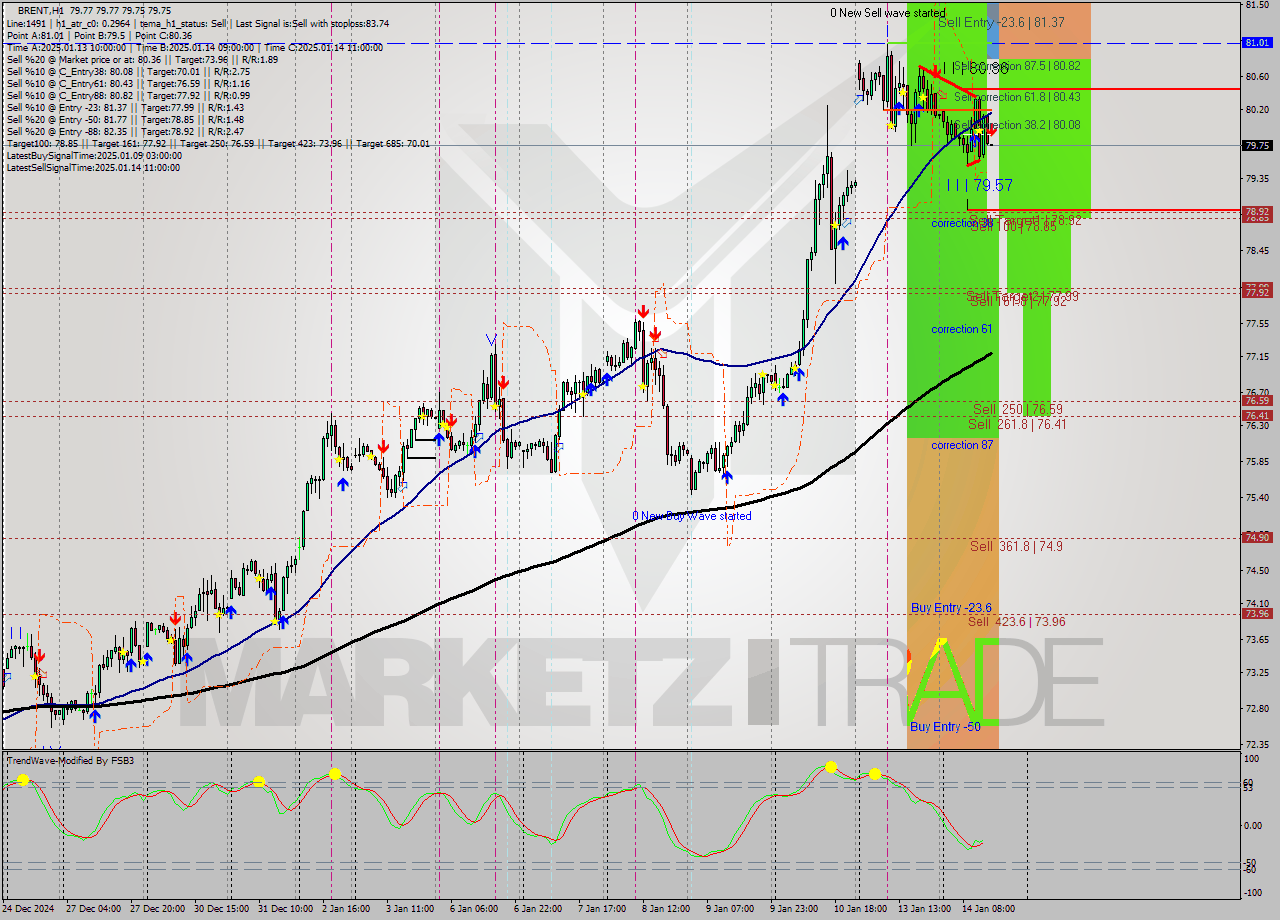Click the blue 81.01 price tag

(x=1257, y=43)
